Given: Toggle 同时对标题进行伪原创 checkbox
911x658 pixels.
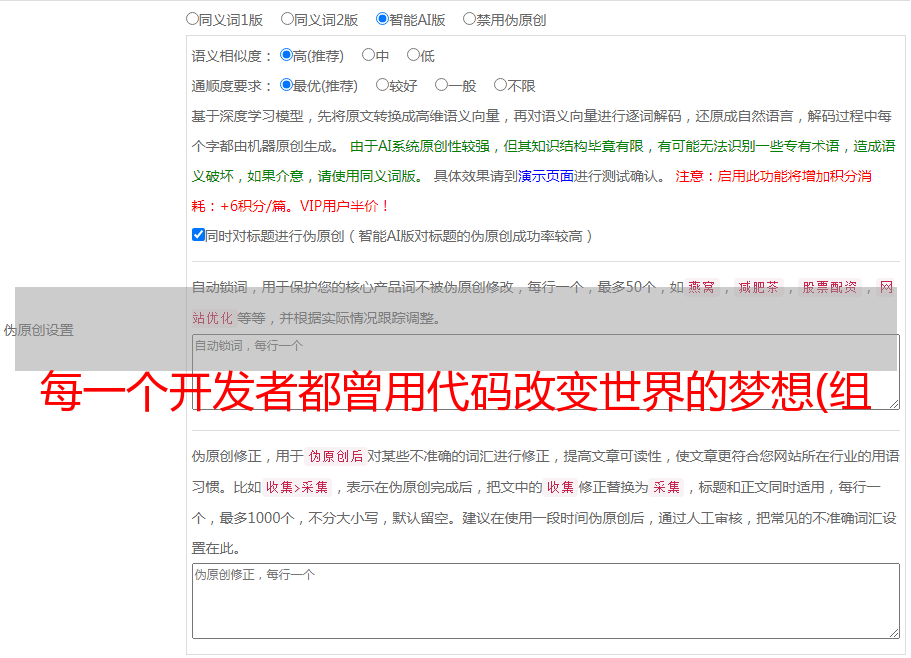Looking at the screenshot, I should point(198,235).
